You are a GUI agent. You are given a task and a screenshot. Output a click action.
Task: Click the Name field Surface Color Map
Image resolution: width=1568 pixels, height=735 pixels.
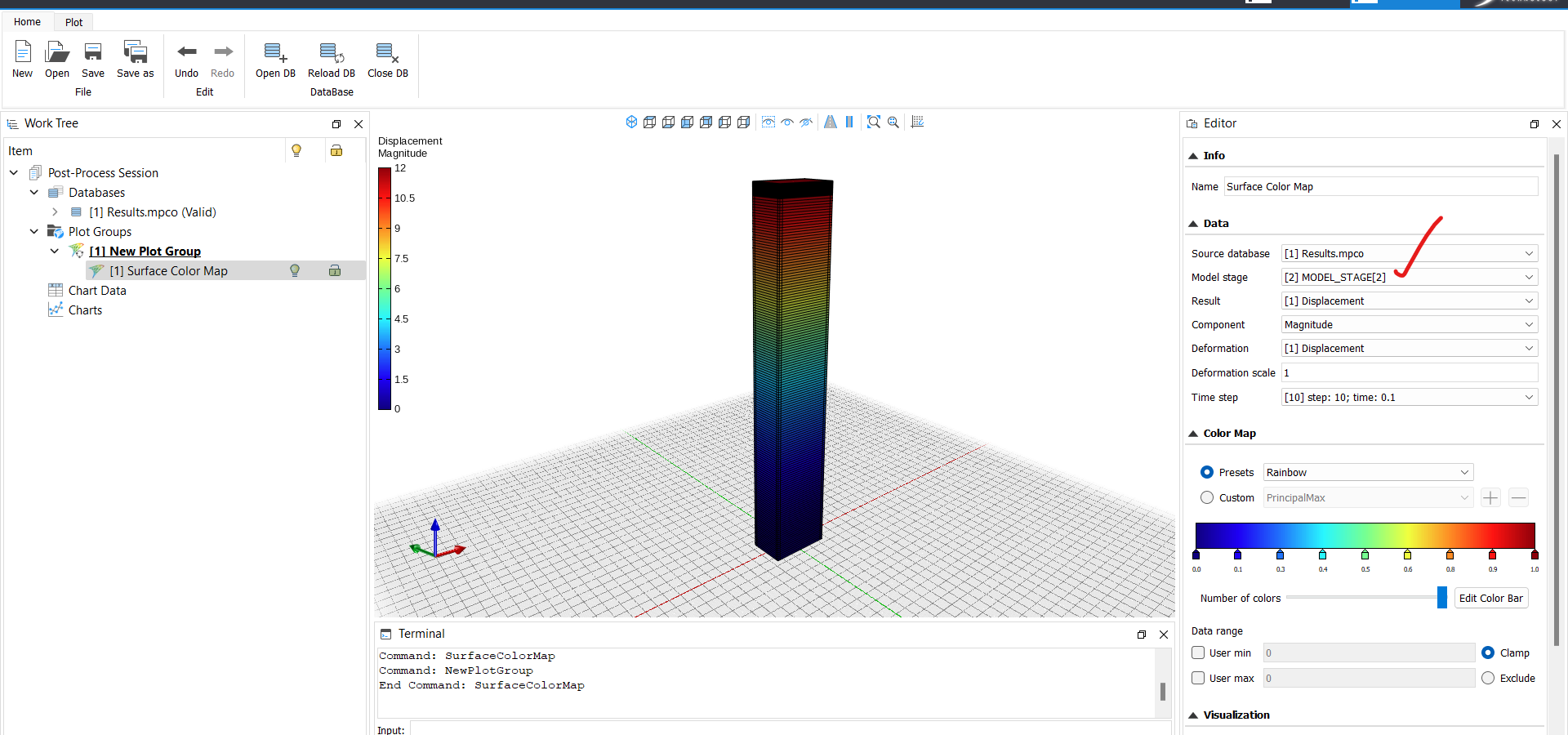pyautogui.click(x=1381, y=186)
